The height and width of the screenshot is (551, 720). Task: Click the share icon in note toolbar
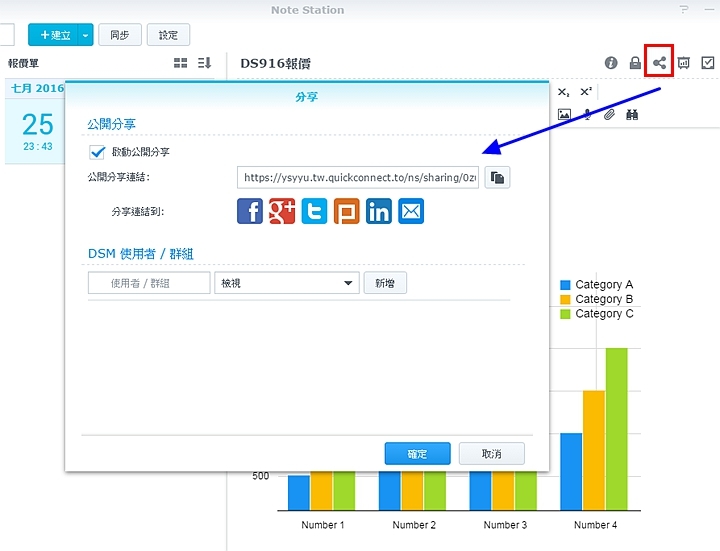pos(659,63)
